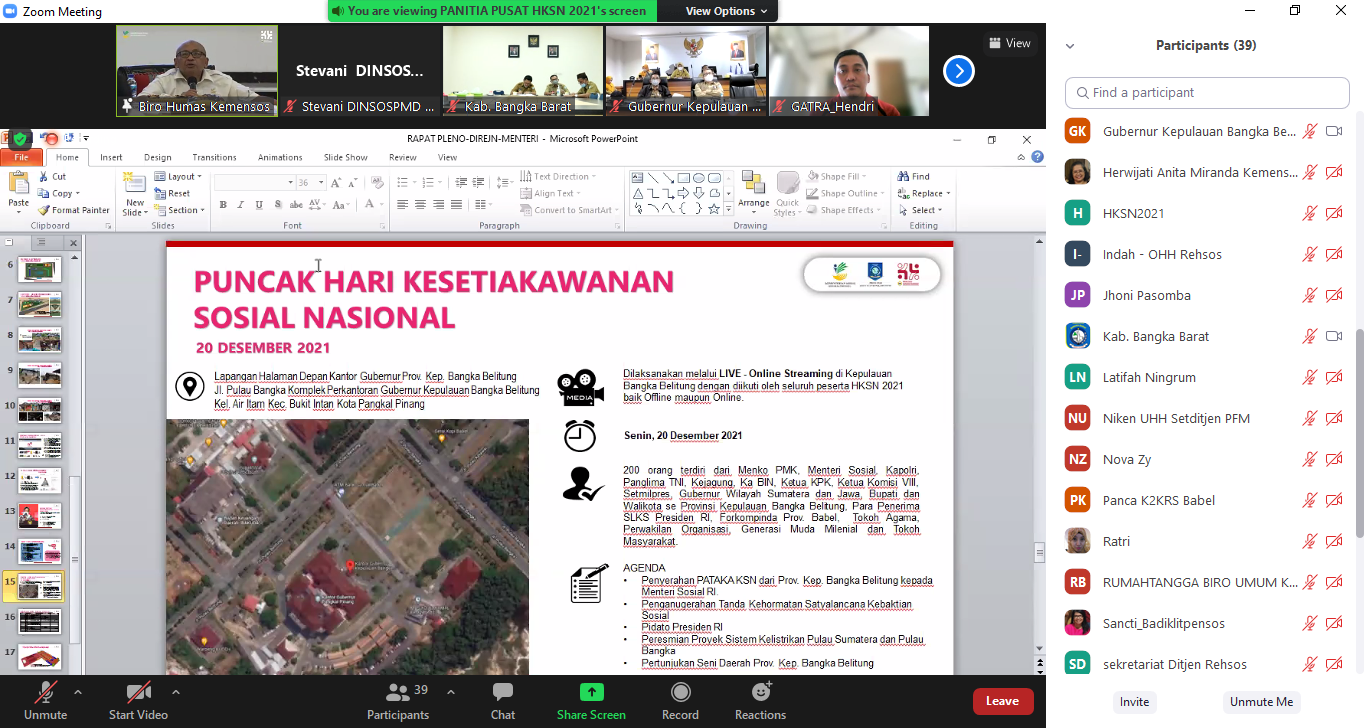Open the Participants list icon
Image resolution: width=1366 pixels, height=728 pixels.
(x=398, y=693)
